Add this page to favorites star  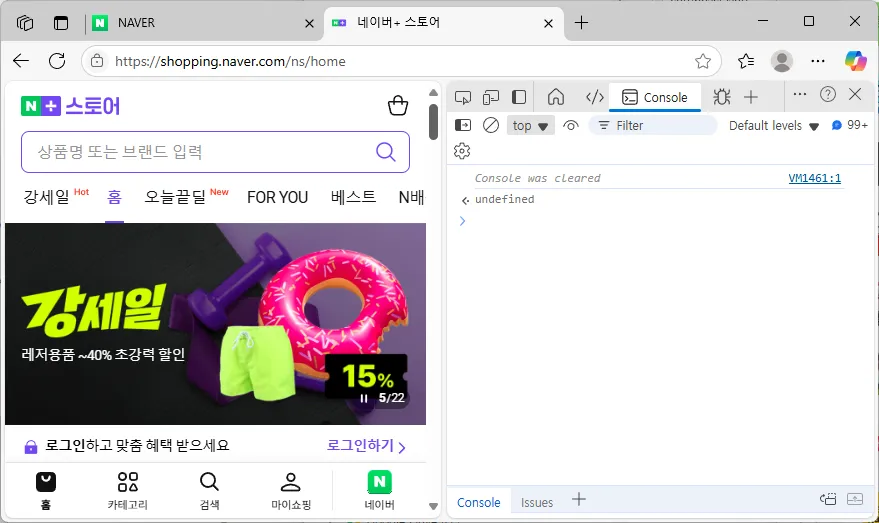(x=702, y=61)
